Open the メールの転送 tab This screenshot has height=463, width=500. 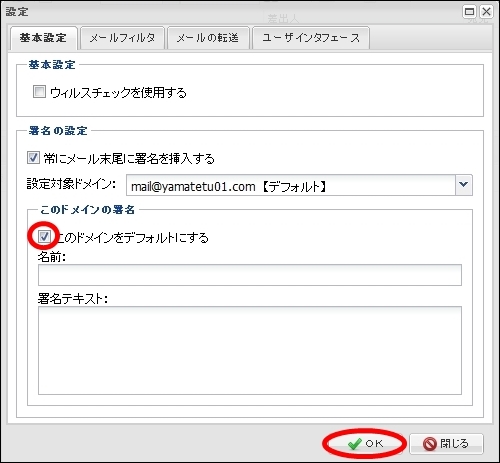(208, 38)
